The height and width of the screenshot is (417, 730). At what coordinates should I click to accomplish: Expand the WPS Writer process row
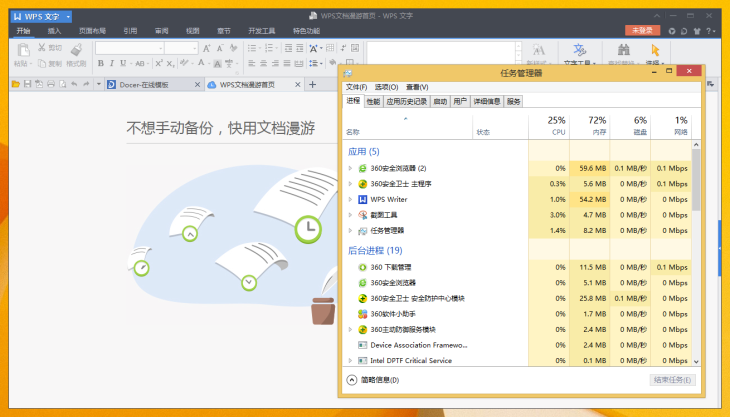pos(351,199)
